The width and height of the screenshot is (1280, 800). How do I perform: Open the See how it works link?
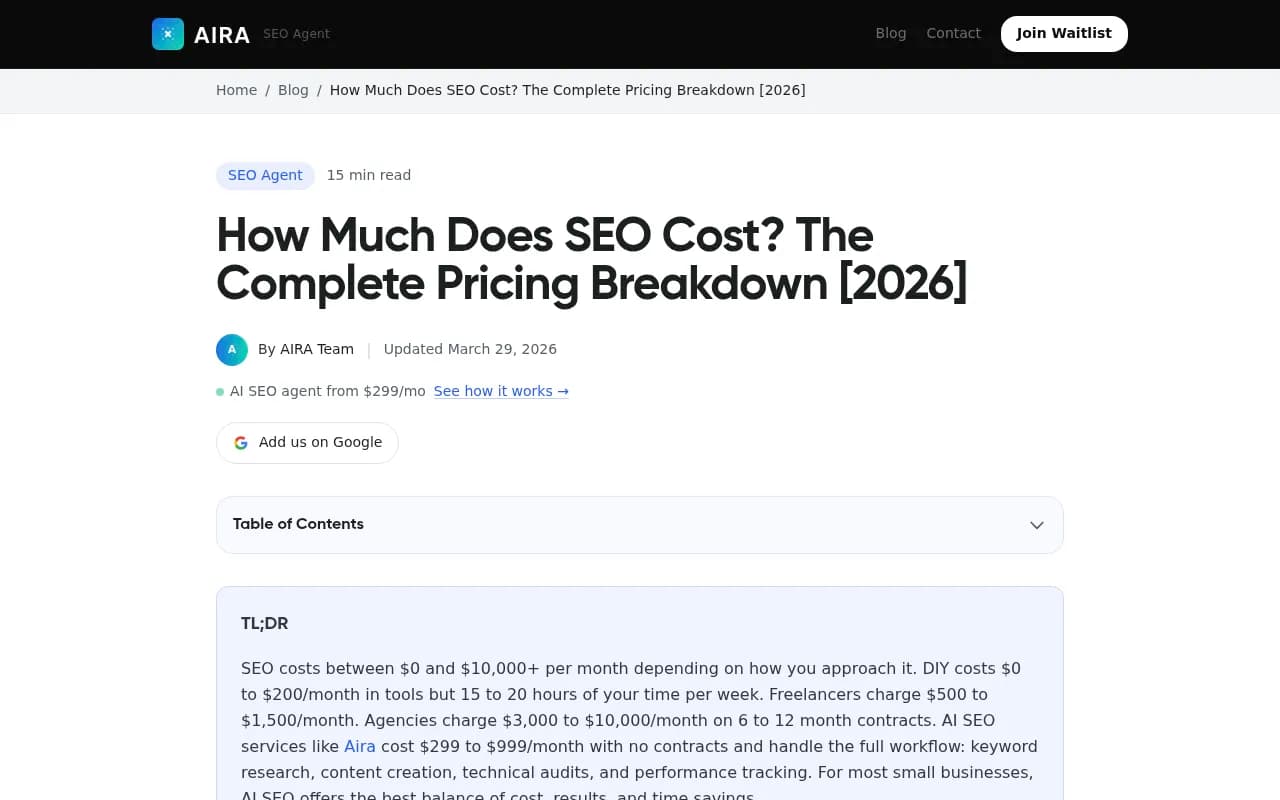point(501,391)
